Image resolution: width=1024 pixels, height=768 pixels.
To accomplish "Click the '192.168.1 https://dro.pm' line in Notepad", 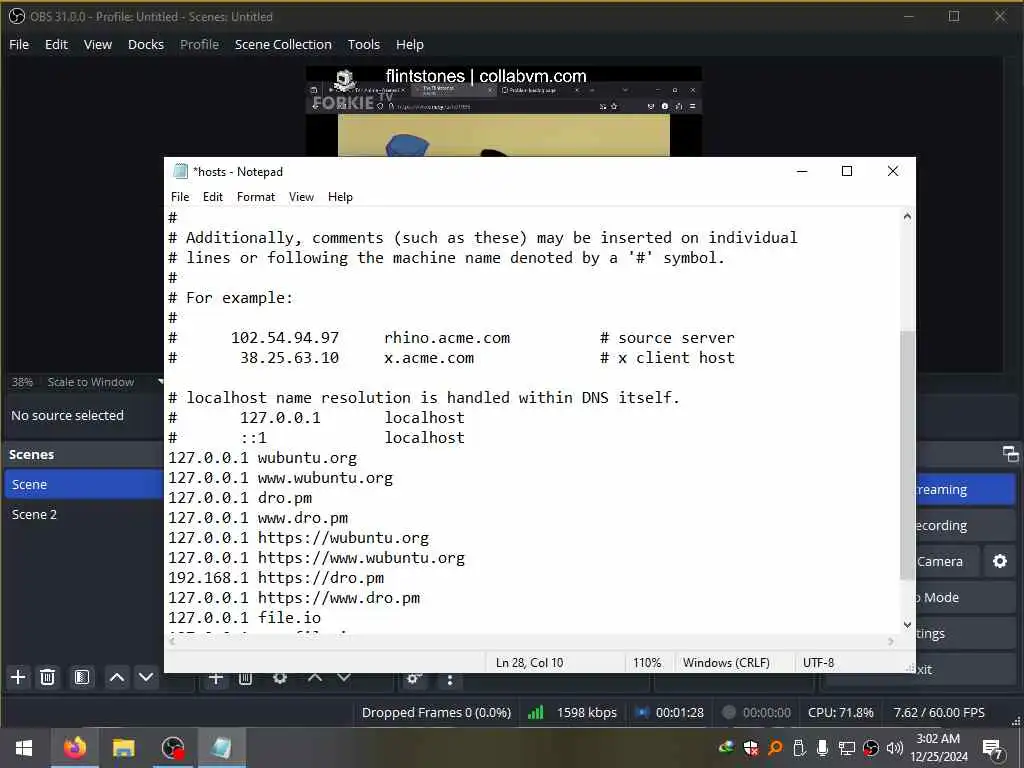I will tap(276, 578).
